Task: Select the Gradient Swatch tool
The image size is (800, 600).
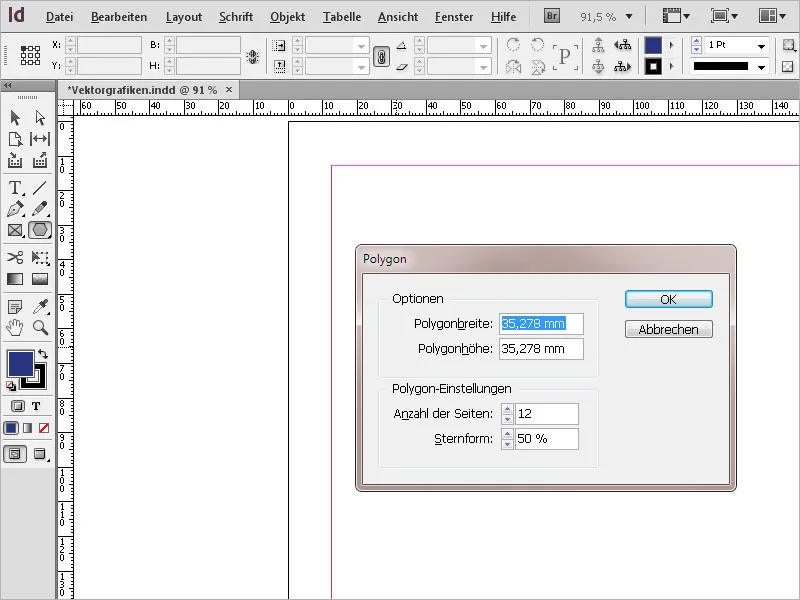Action: coord(15,279)
